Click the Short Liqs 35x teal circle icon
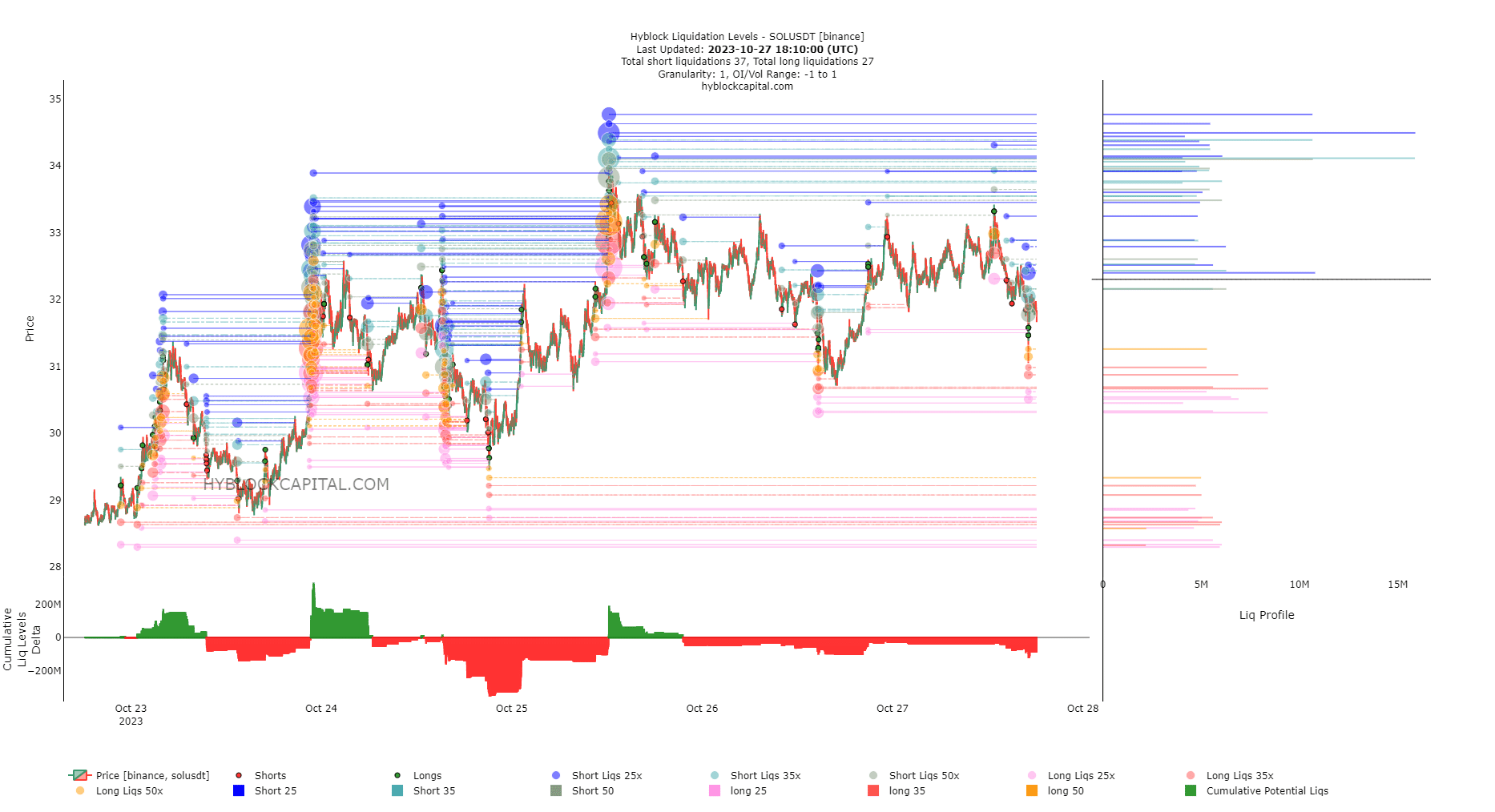1495x812 pixels. point(715,775)
